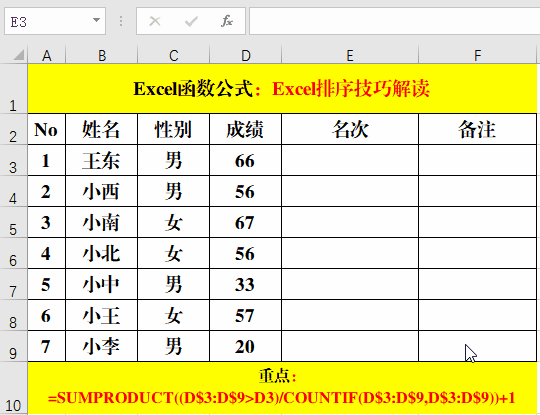This screenshot has height=415, width=540.
Task: Select score cell '66'
Action: 246,160
